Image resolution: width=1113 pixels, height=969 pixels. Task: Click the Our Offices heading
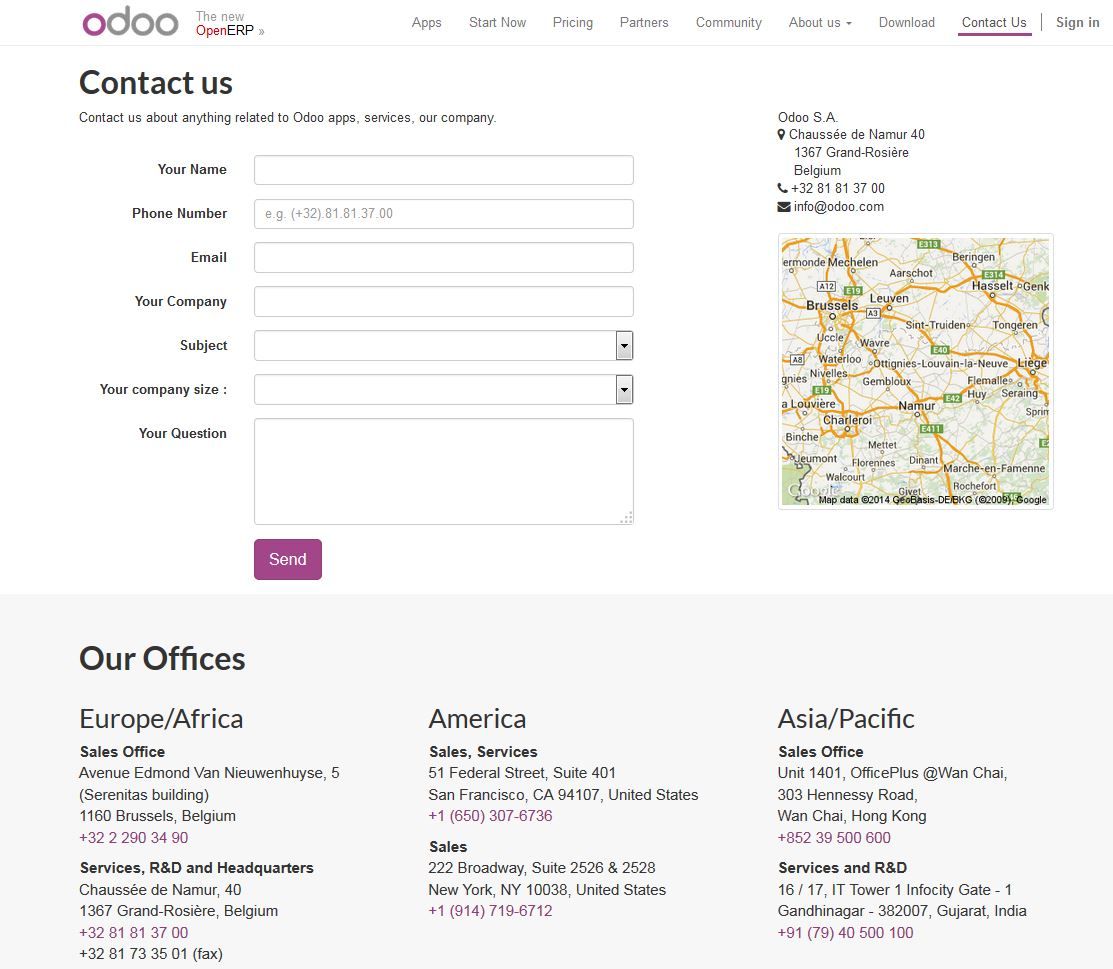click(162, 658)
